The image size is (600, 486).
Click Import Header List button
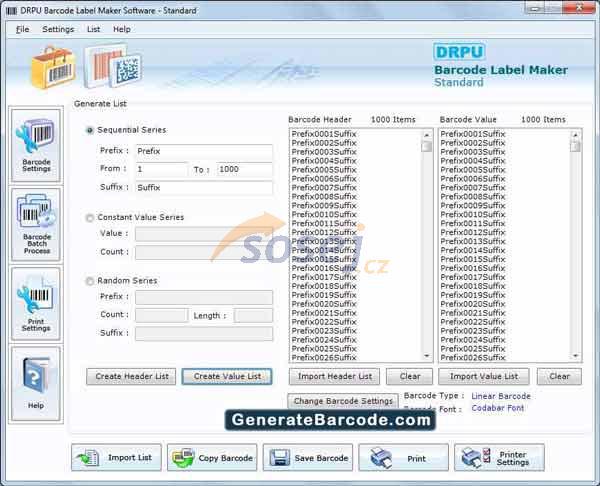pyautogui.click(x=334, y=377)
